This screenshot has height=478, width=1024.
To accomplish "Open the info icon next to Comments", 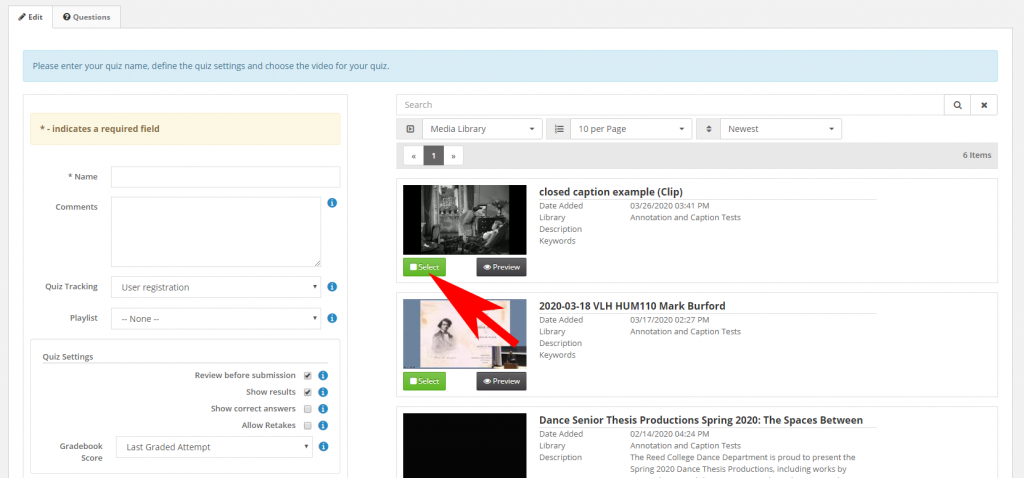I will click(332, 203).
